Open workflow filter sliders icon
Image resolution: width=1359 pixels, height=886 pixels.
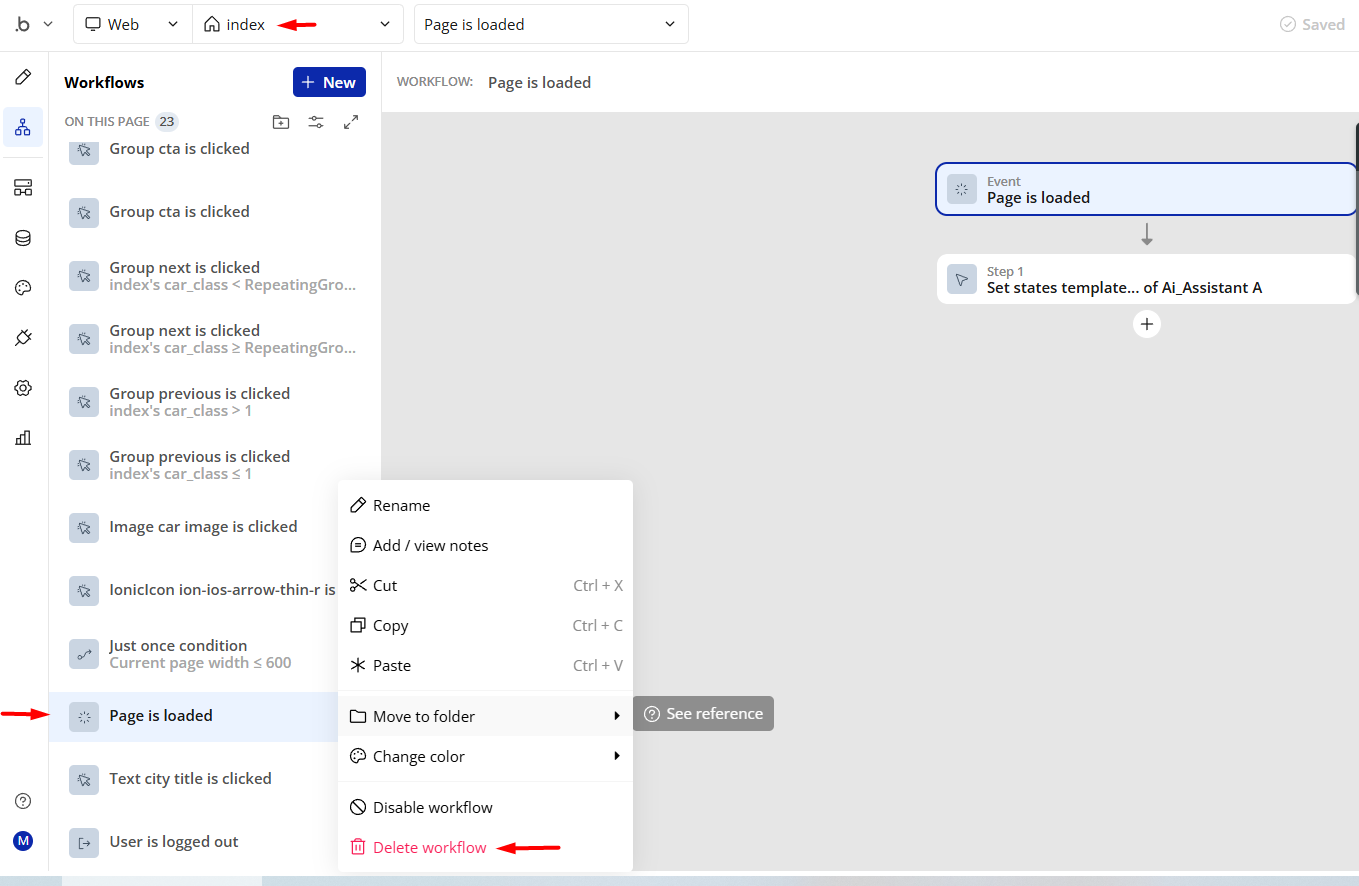pos(316,122)
